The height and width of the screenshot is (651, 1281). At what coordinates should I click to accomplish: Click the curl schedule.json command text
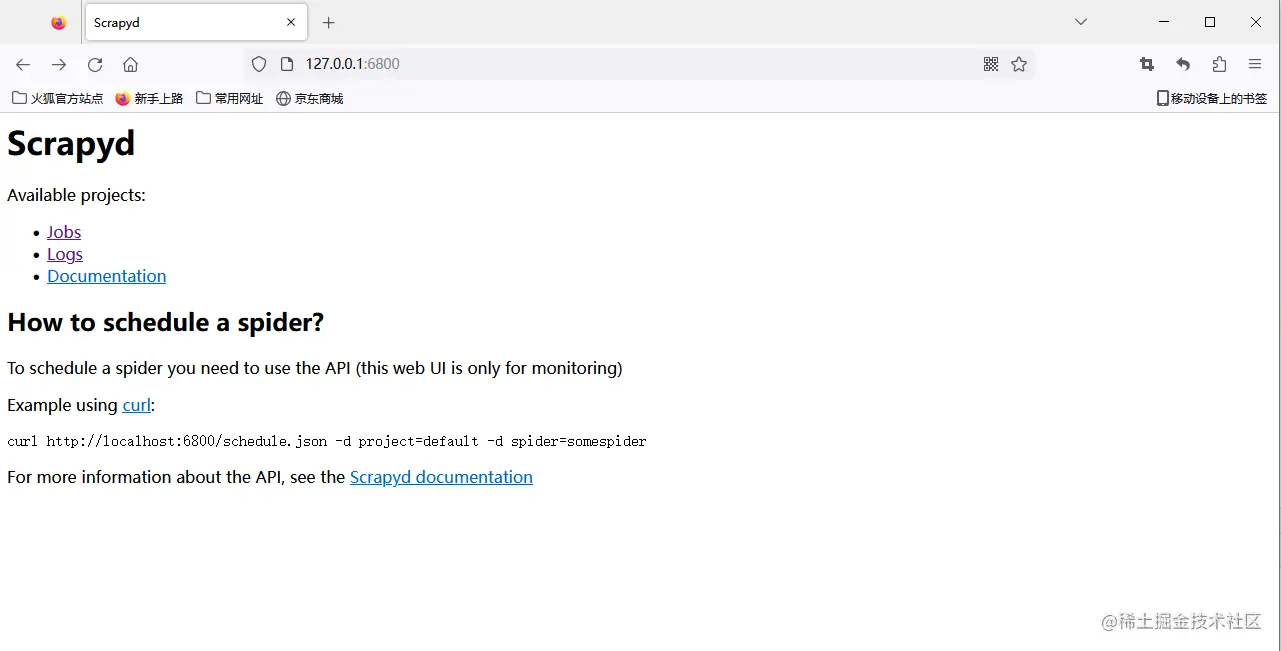pyautogui.click(x=327, y=441)
